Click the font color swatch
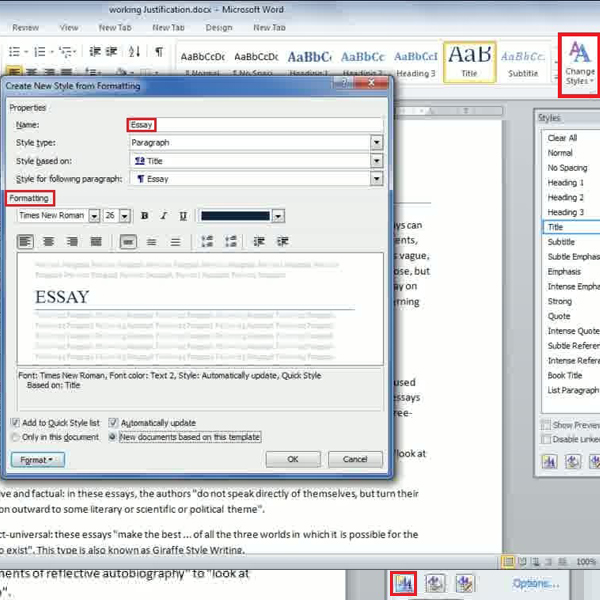Viewport: 600px width, 600px height. [x=235, y=216]
